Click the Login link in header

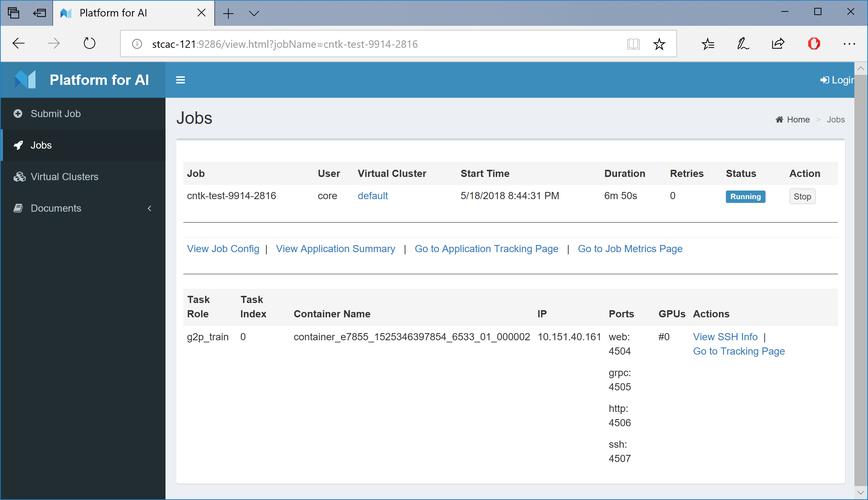pos(837,80)
